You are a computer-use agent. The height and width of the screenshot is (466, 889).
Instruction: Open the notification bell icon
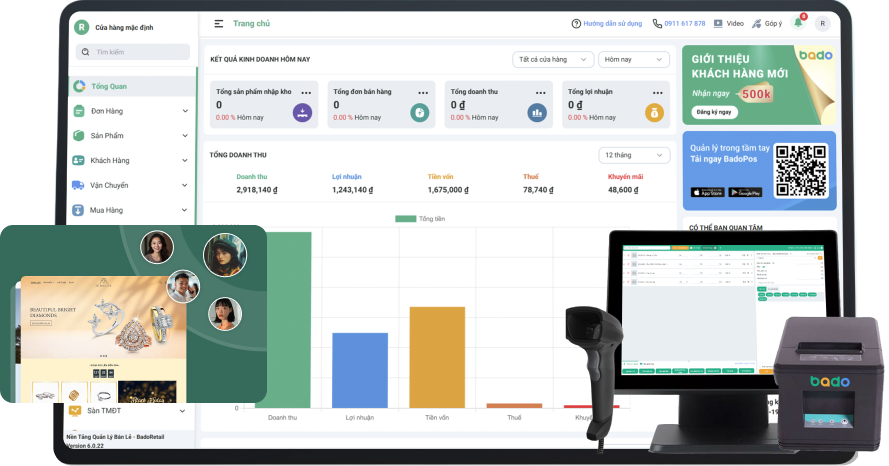pos(798,23)
